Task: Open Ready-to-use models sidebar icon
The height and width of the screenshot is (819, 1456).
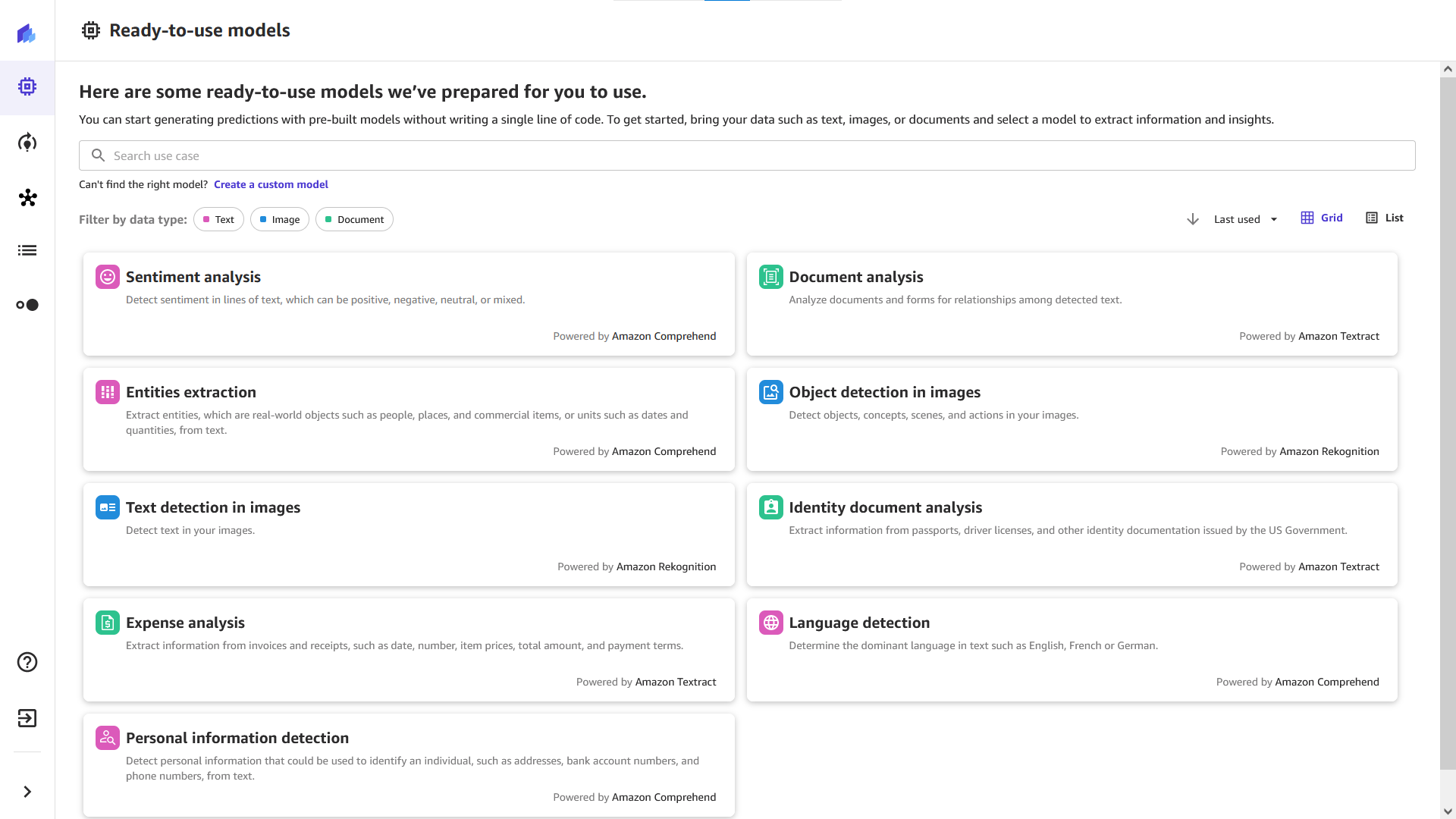Action: point(27,87)
